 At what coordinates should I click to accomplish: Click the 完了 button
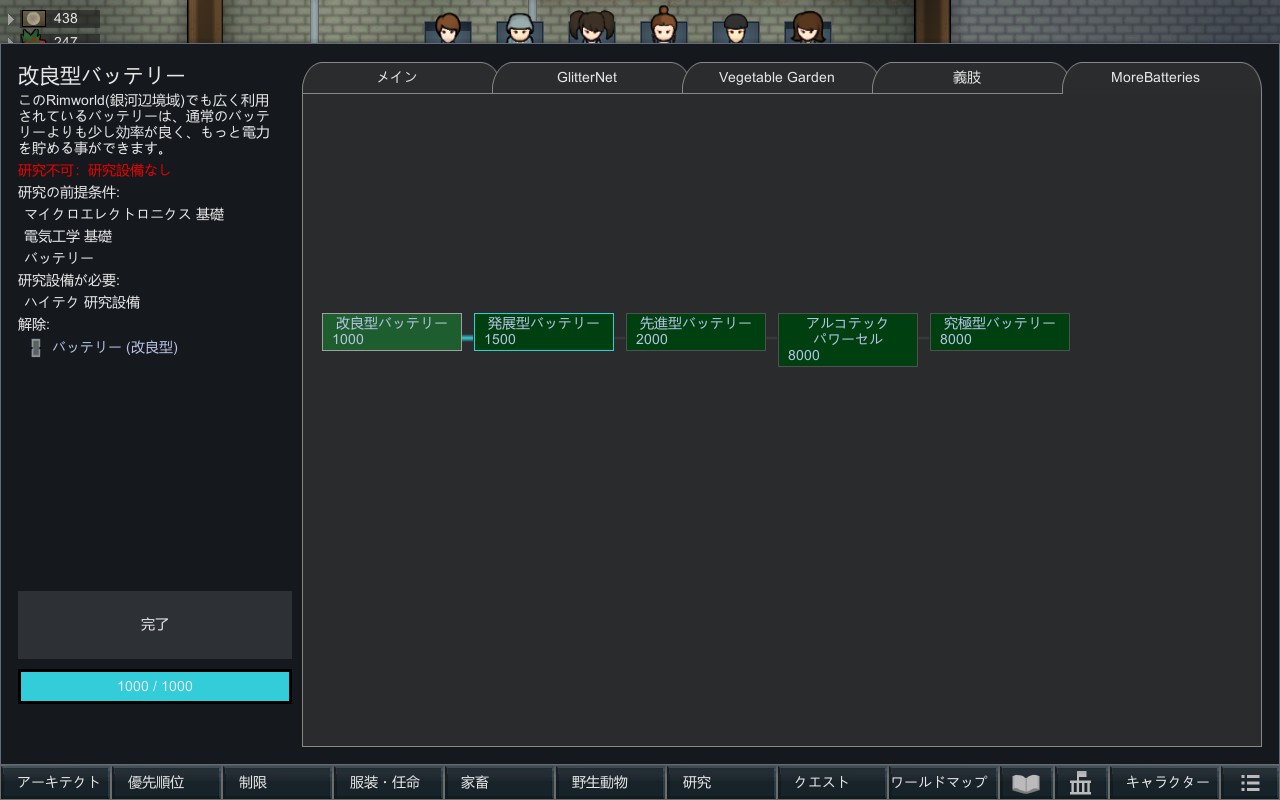tap(155, 625)
